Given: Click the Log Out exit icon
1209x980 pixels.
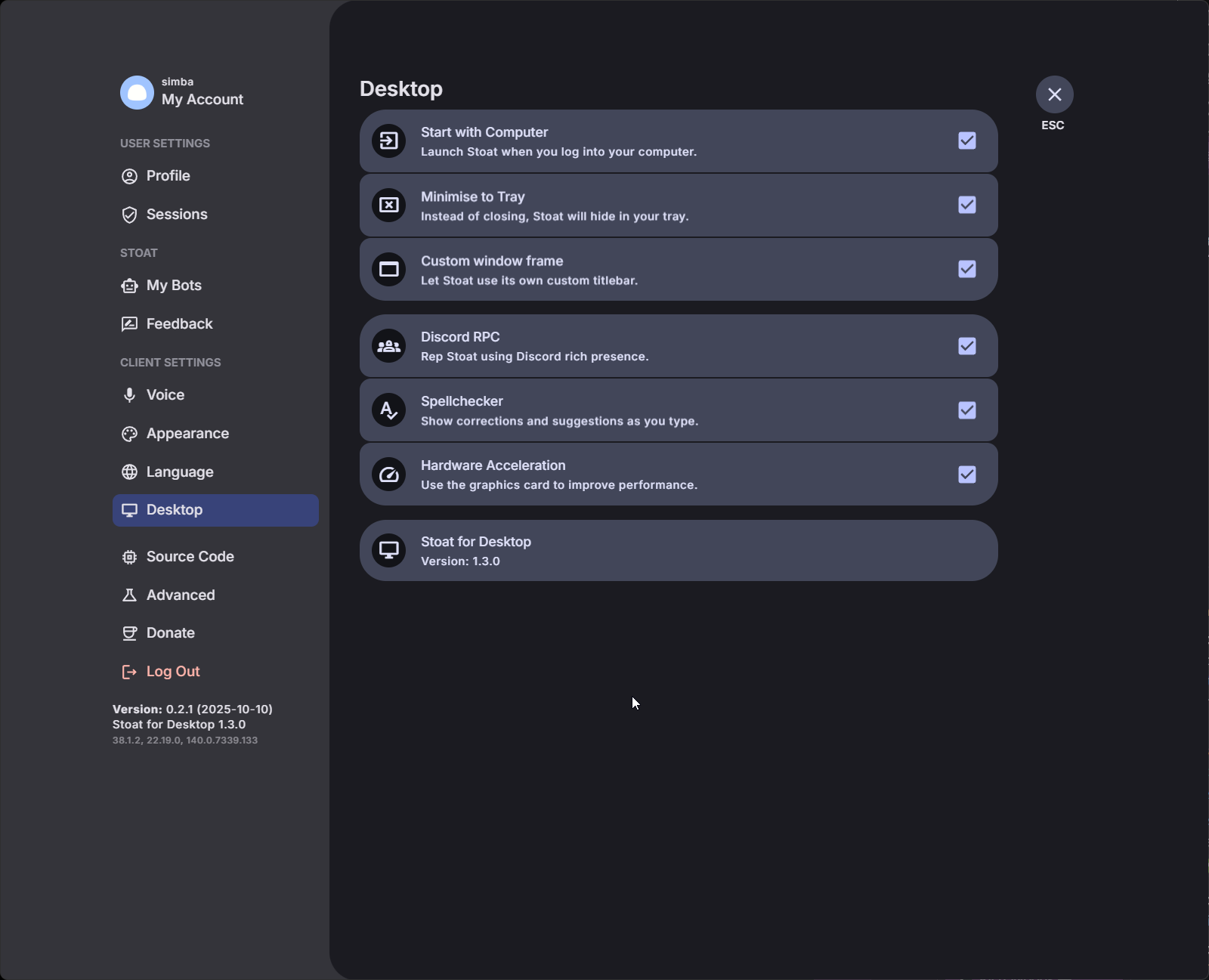Looking at the screenshot, I should 130,672.
